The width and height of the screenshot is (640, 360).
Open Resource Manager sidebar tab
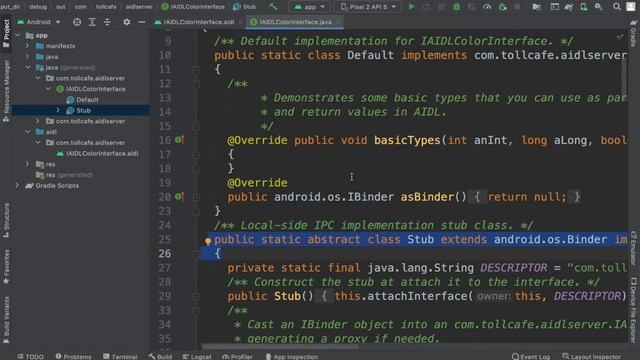point(6,91)
